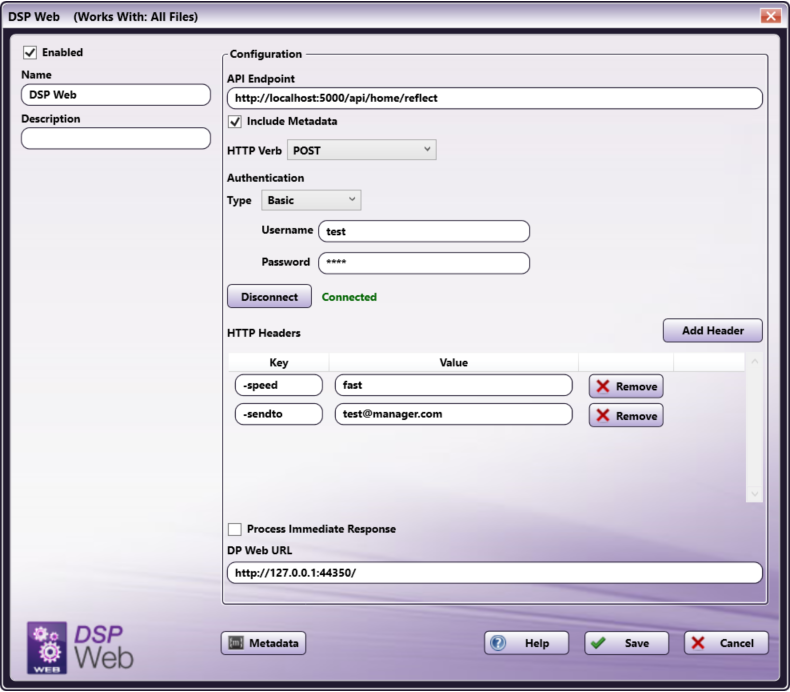790x692 pixels.
Task: Click the blue question mark Help icon
Action: pos(498,643)
